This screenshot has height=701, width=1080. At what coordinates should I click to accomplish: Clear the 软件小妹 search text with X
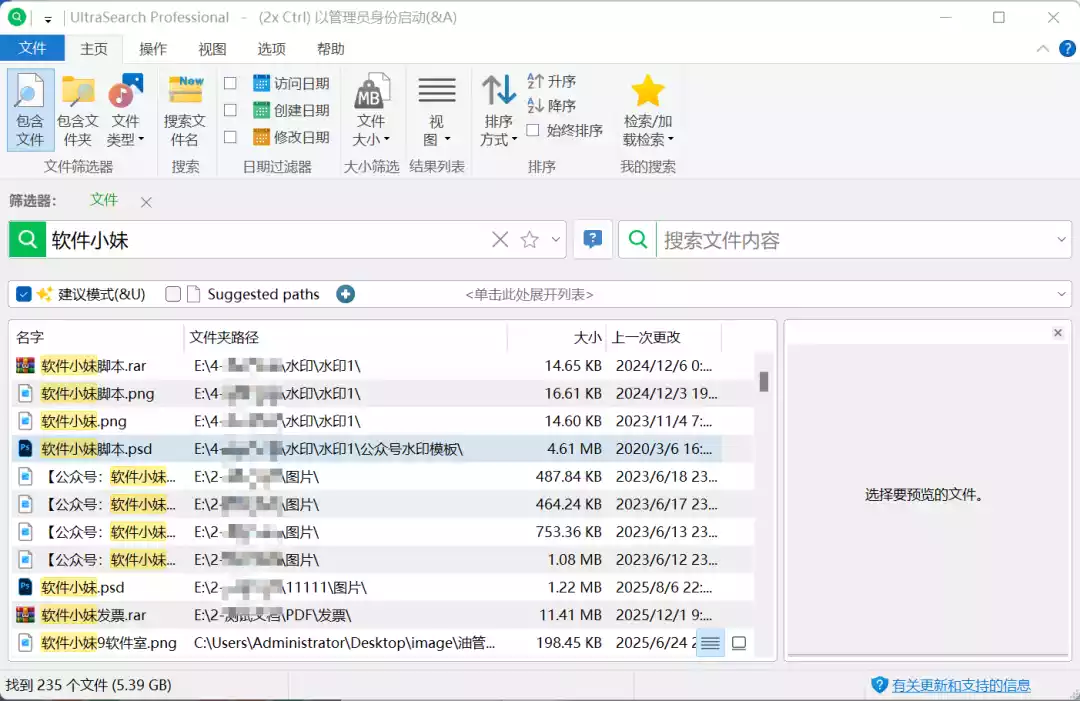point(500,240)
